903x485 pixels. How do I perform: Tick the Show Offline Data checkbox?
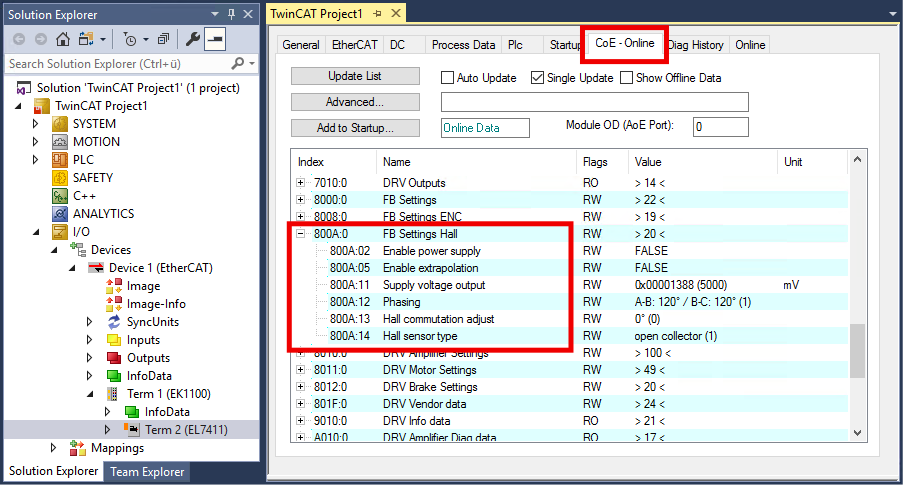pyautogui.click(x=627, y=78)
